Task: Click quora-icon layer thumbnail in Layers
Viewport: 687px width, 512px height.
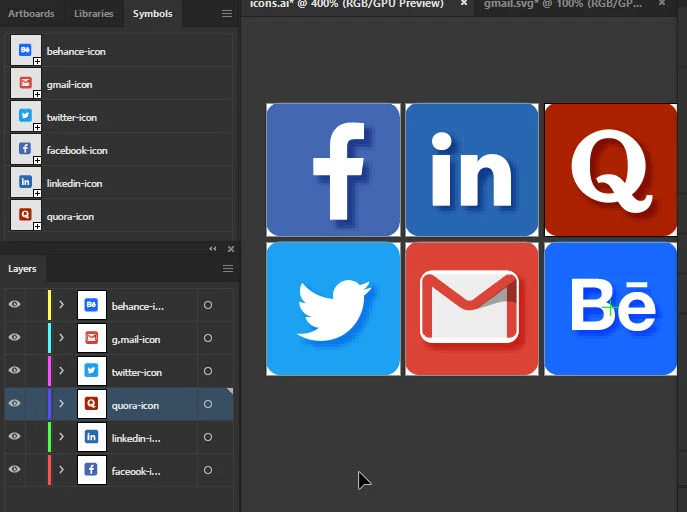Action: click(x=92, y=404)
